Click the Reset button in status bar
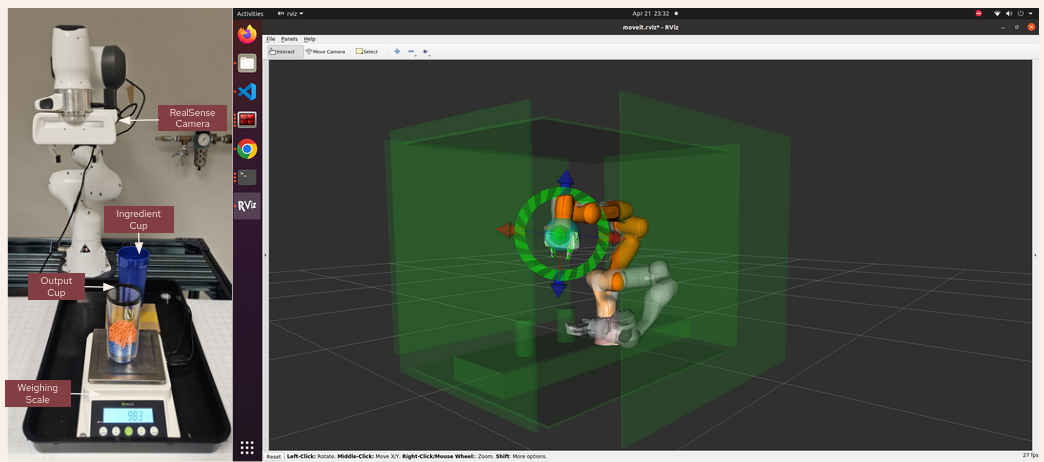Screen dimensions: 1044x462 [273, 456]
